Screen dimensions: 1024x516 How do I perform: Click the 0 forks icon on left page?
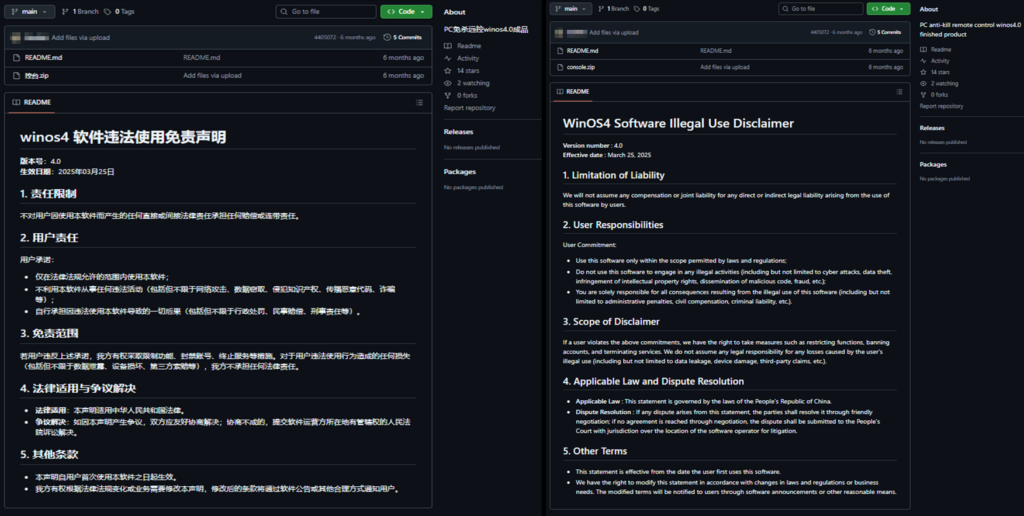[448, 95]
